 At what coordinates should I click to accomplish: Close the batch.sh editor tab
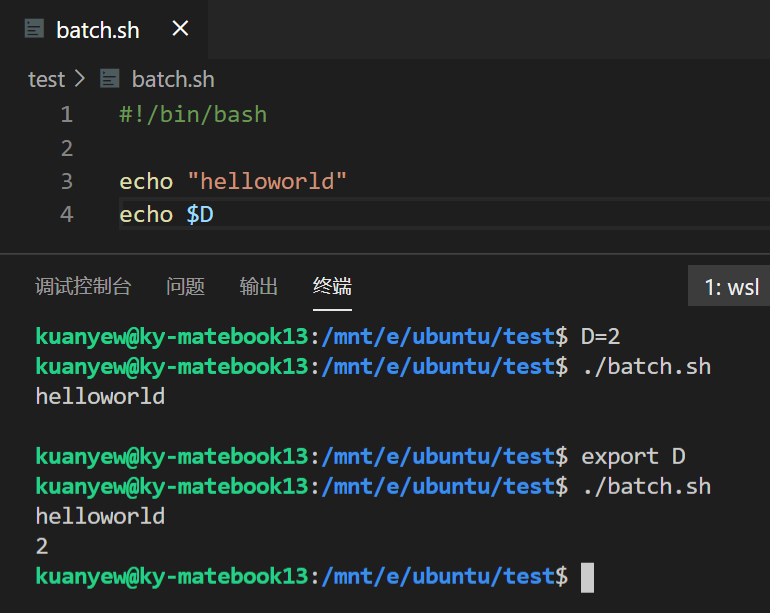[x=180, y=28]
